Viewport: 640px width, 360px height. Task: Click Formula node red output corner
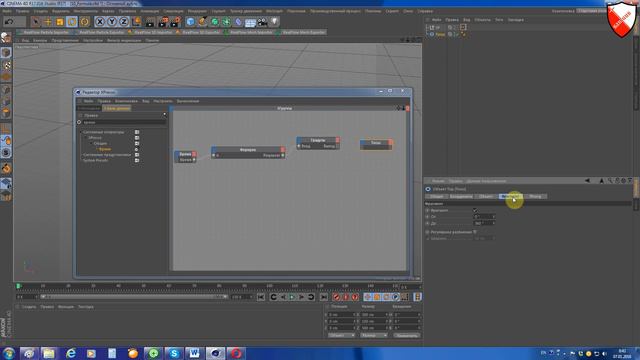[282, 150]
